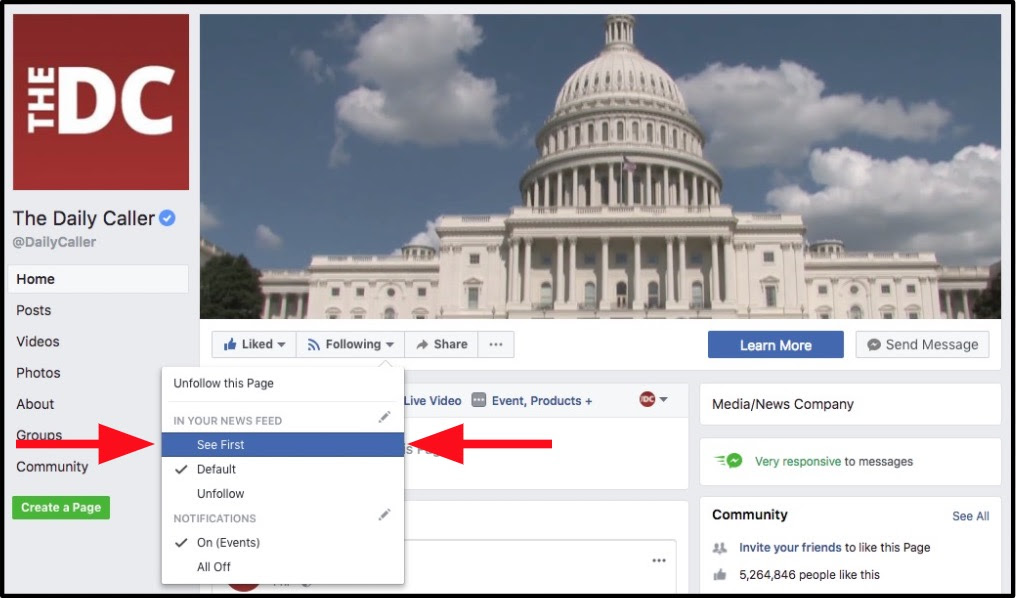This screenshot has height=598, width=1016.
Task: Click the RSS feed icon on Following
Action: 314,345
